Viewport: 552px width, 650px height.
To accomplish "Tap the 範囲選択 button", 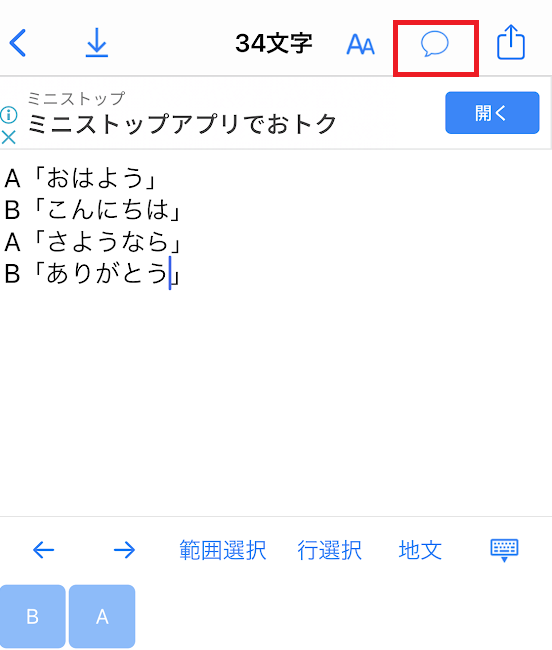I will coord(223,551).
